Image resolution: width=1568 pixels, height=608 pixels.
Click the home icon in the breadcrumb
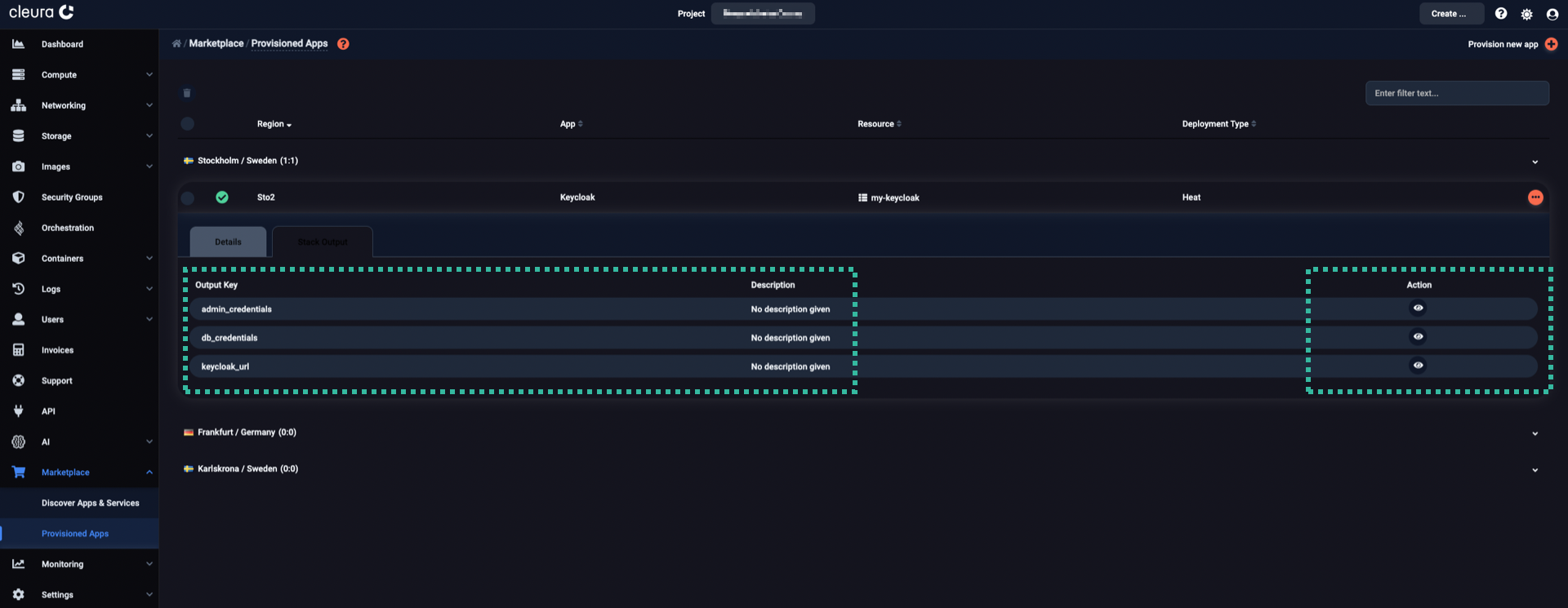tap(176, 44)
